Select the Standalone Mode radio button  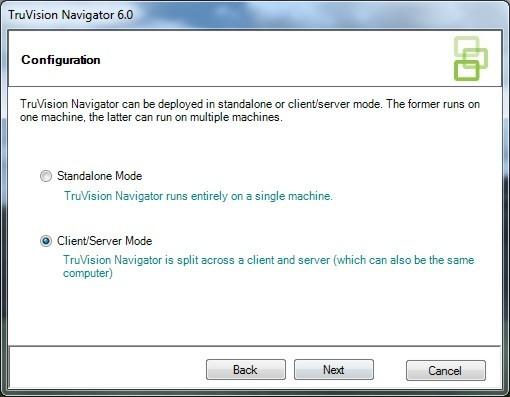point(46,176)
